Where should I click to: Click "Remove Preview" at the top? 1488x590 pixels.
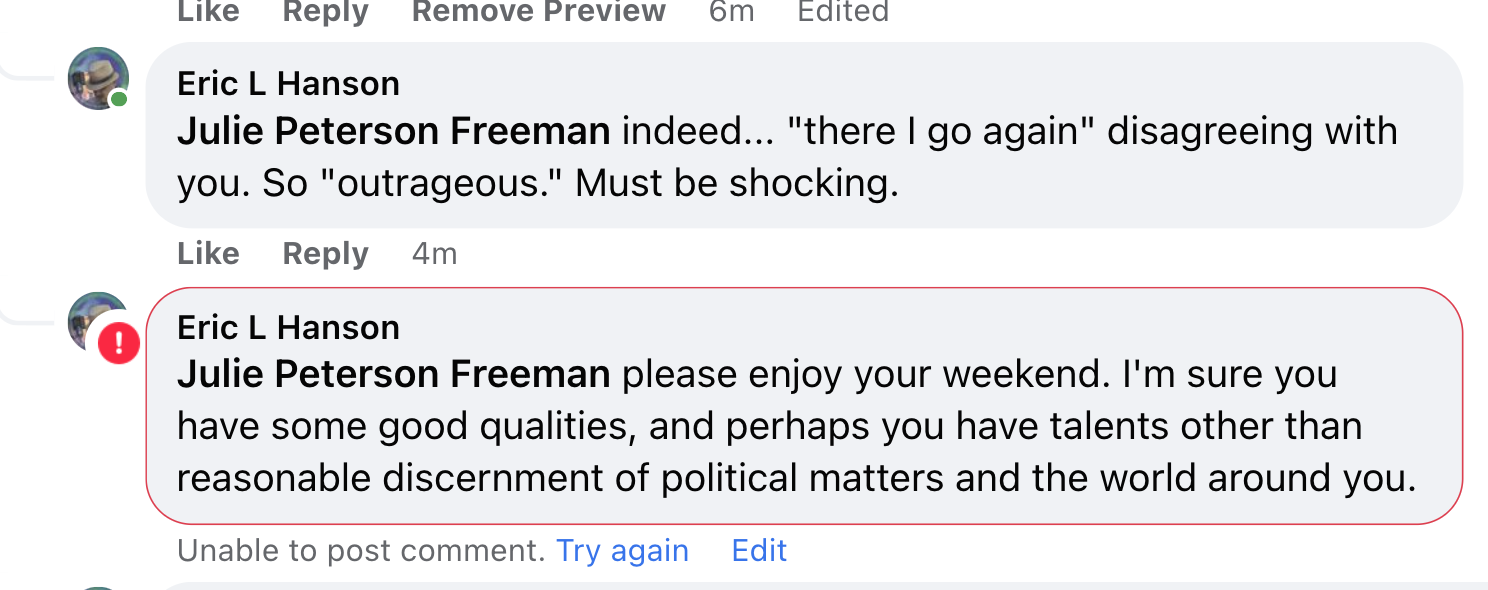538,12
